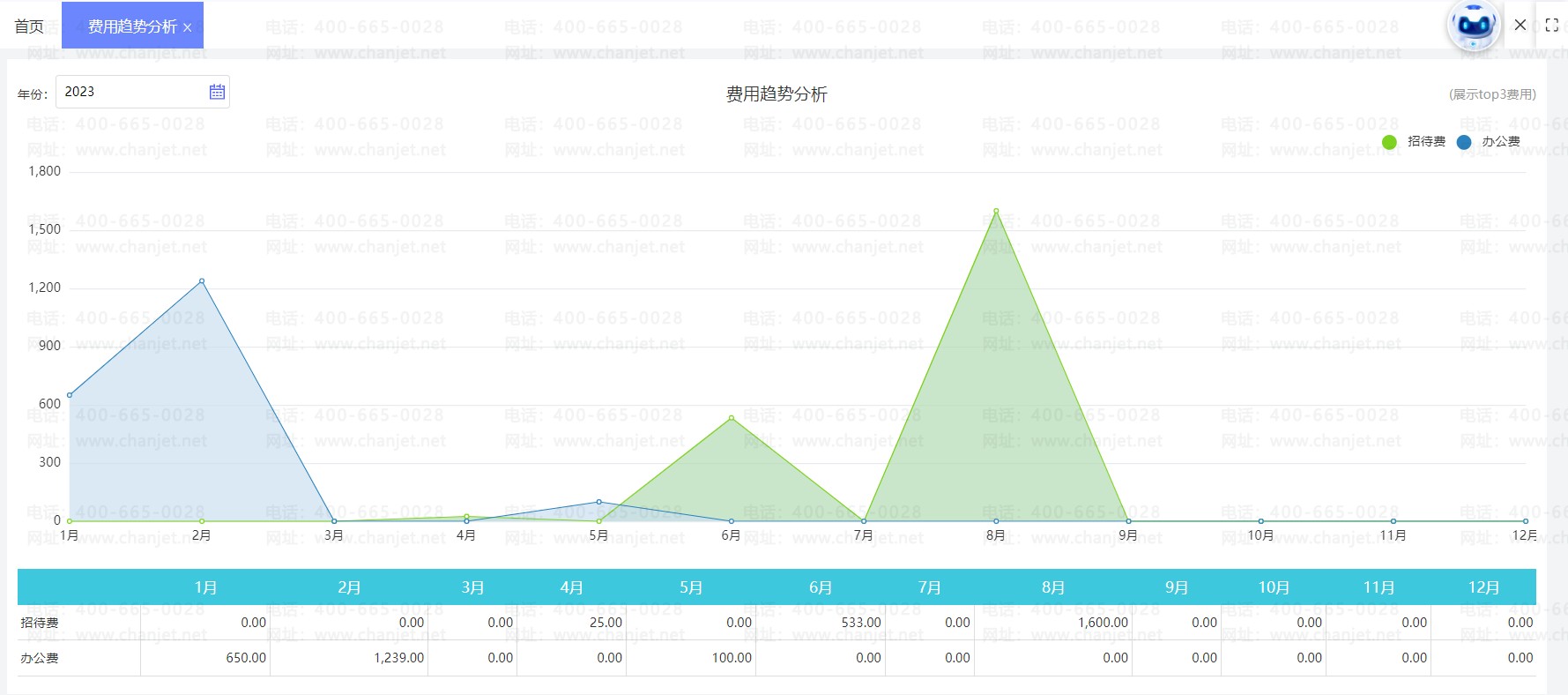Click the 招待费 row label in table
This screenshot has width=1568, height=695.
click(x=40, y=623)
